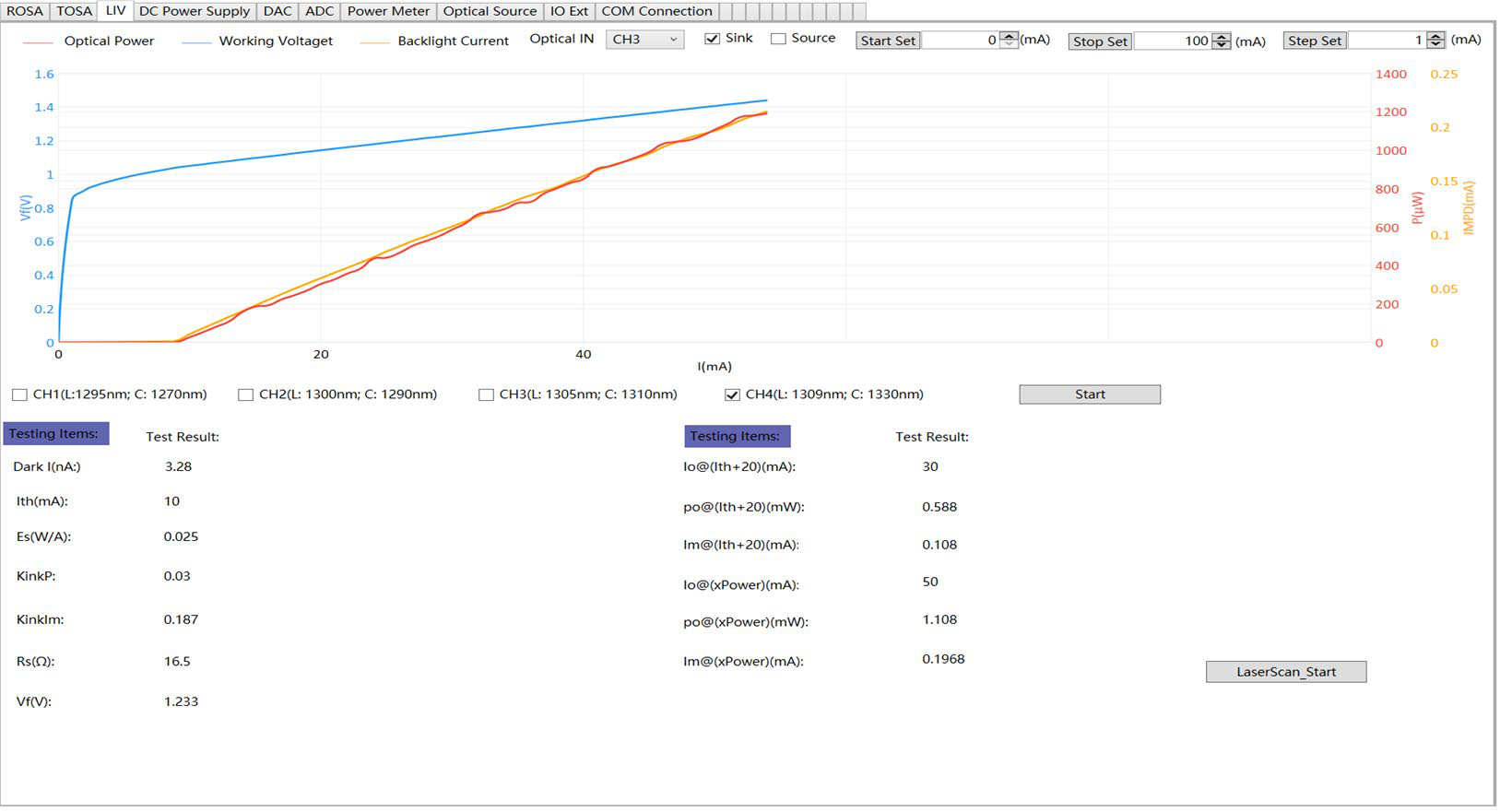The width and height of the screenshot is (1500, 812).
Task: Select the po@(Ith+20) value 0.588
Action: [939, 507]
